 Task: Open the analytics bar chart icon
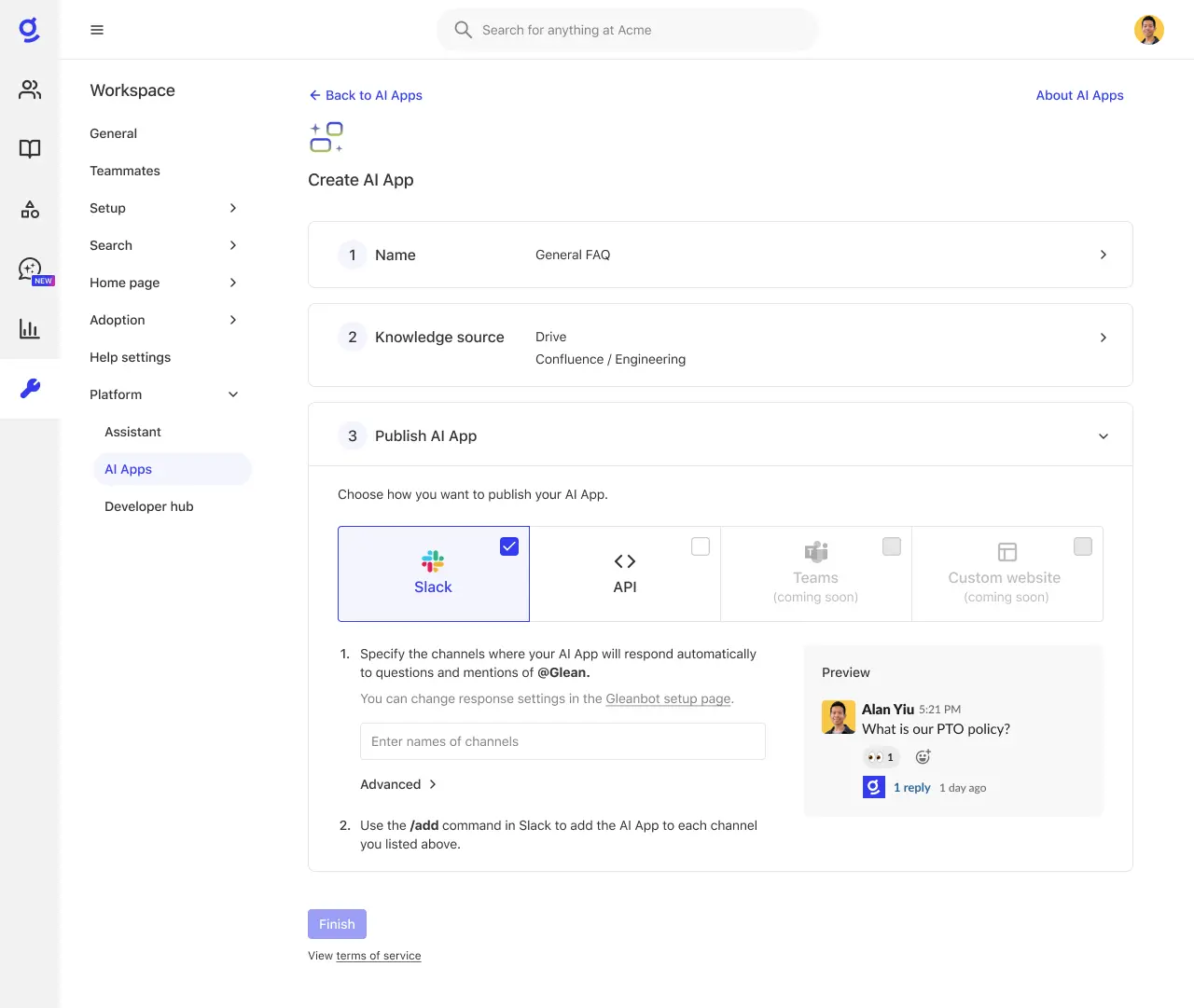[30, 328]
